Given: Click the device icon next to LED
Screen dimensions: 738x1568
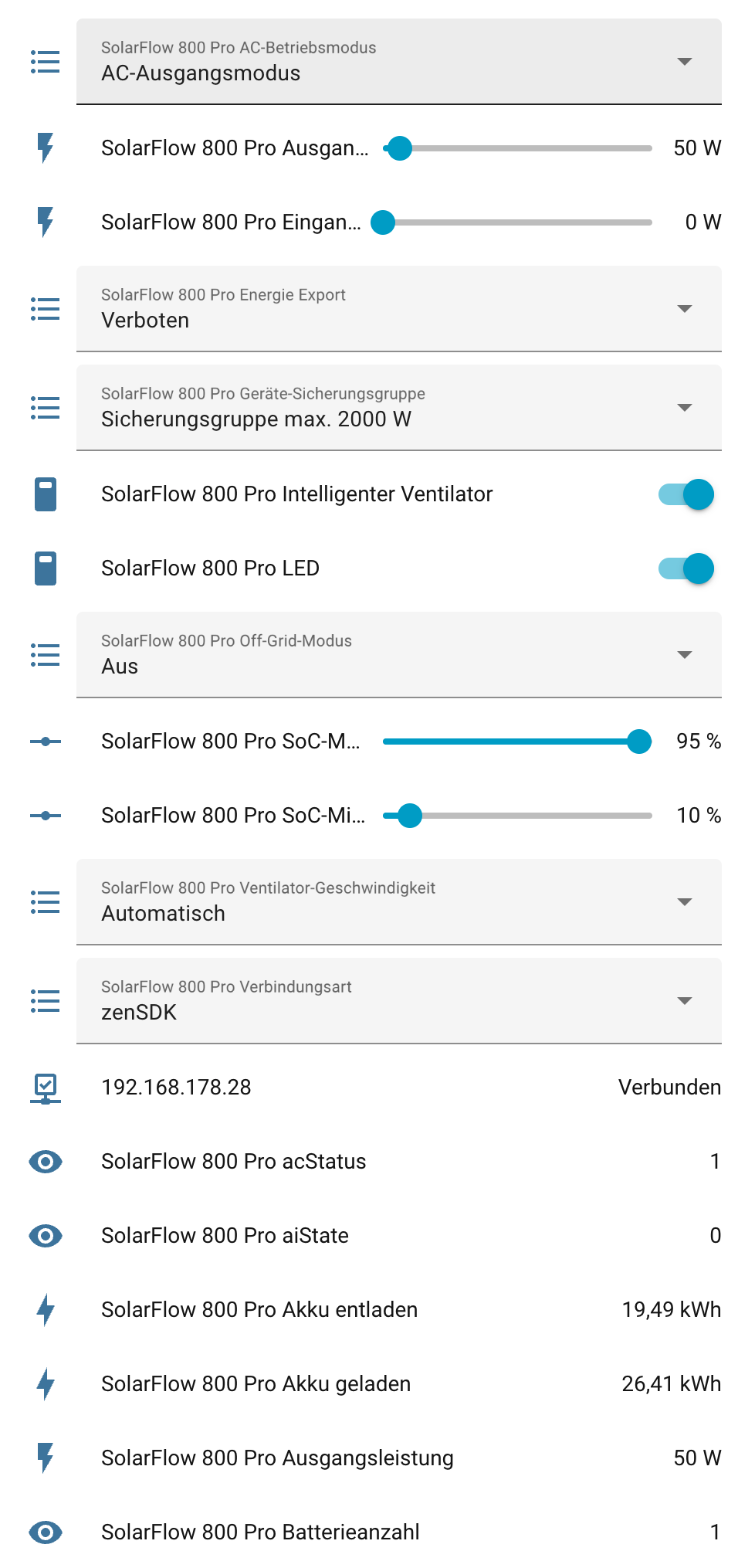Looking at the screenshot, I should click(x=46, y=568).
